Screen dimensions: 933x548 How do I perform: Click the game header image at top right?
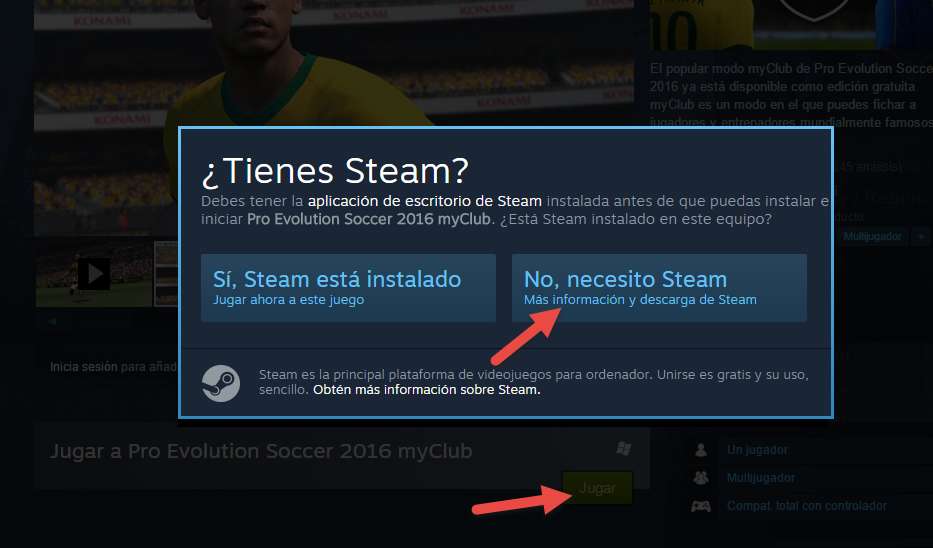[791, 24]
